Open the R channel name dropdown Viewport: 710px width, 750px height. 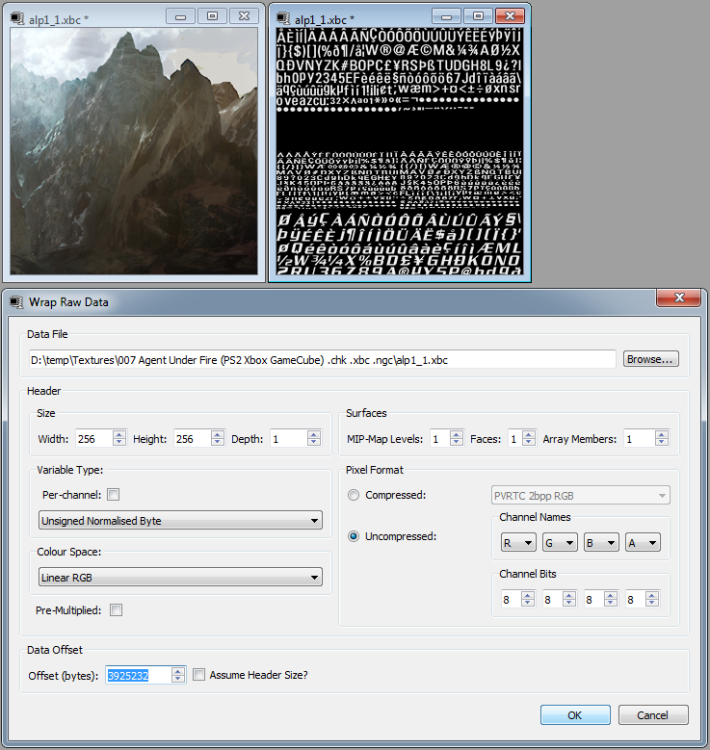518,543
